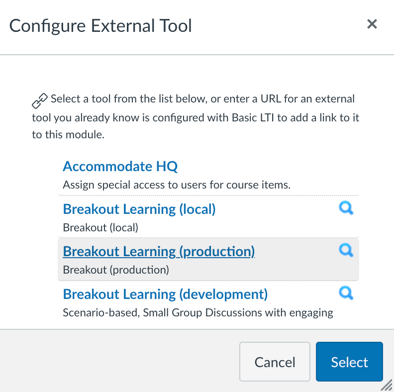The image size is (394, 392).
Task: Click the 'tool you already know' instruction line
Action: pyautogui.click(x=196, y=118)
